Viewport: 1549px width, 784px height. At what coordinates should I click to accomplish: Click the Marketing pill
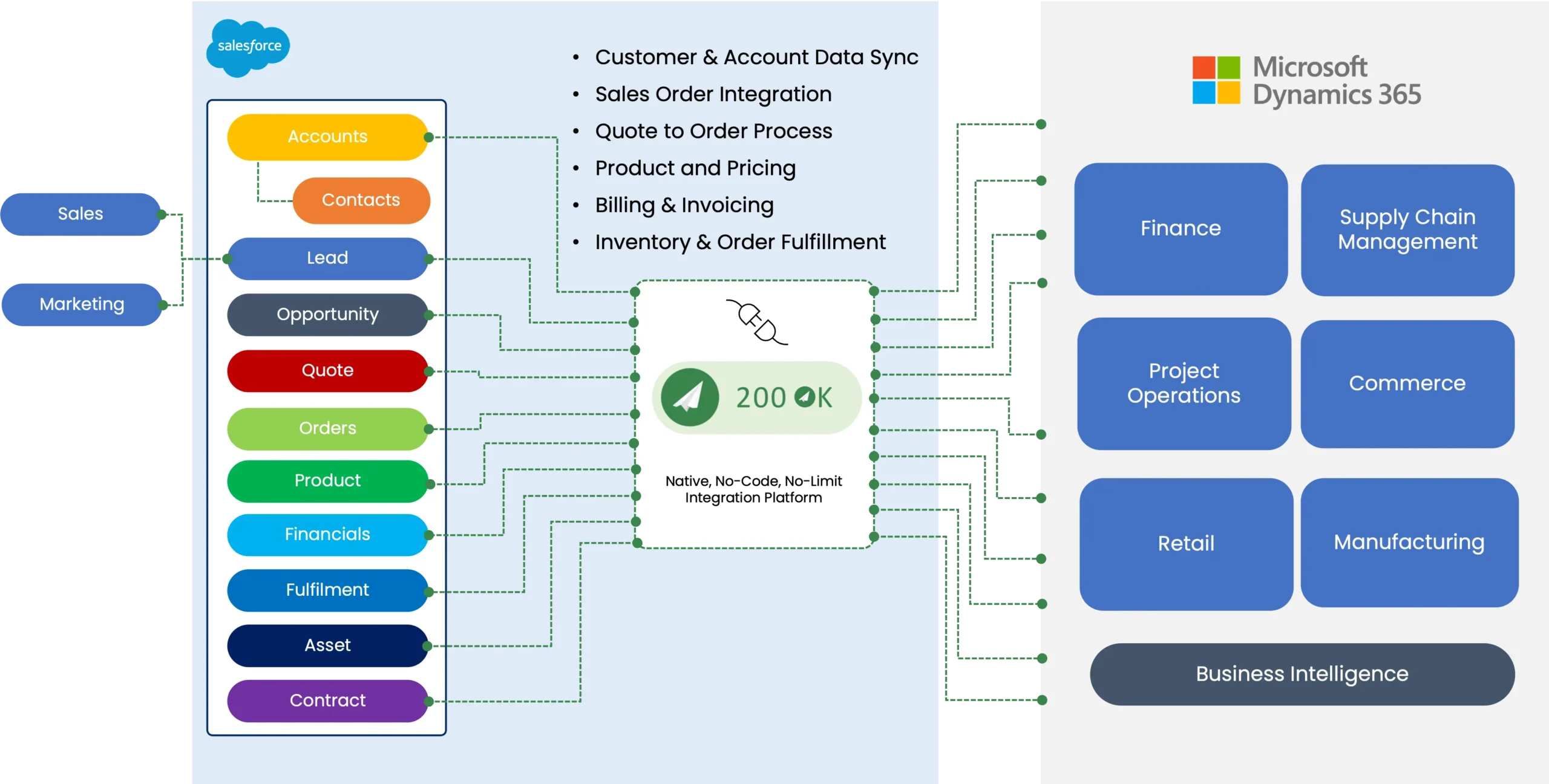click(82, 304)
